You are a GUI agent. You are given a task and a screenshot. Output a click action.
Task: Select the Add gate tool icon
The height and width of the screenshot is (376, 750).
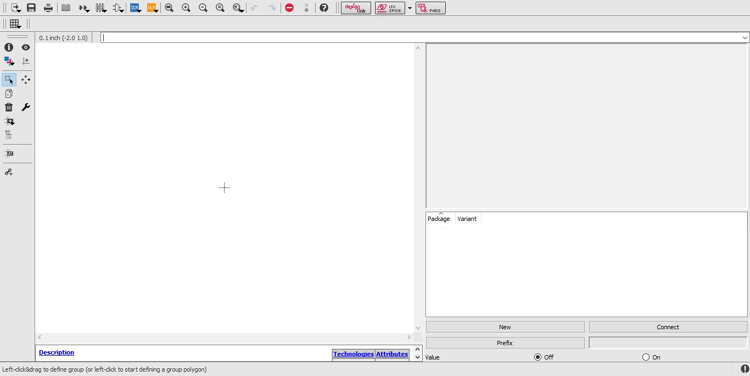tap(9, 121)
